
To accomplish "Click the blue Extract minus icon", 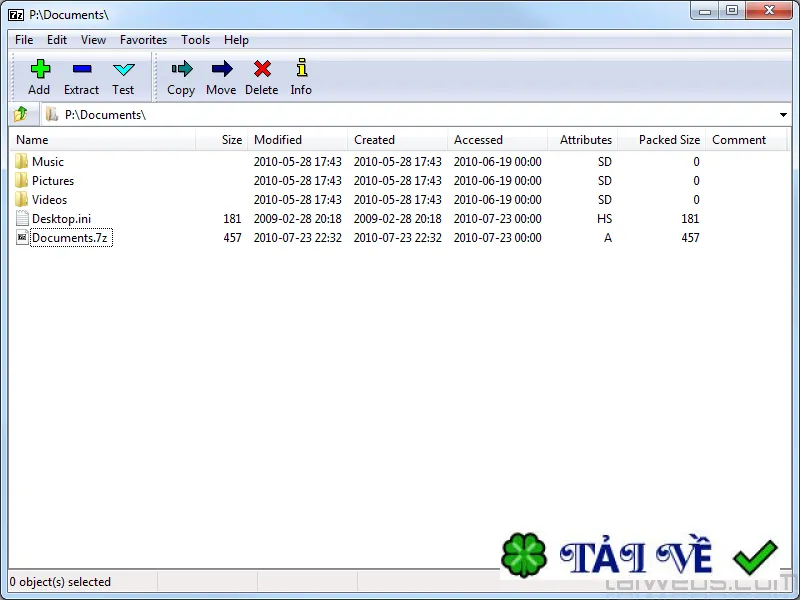I will click(82, 69).
